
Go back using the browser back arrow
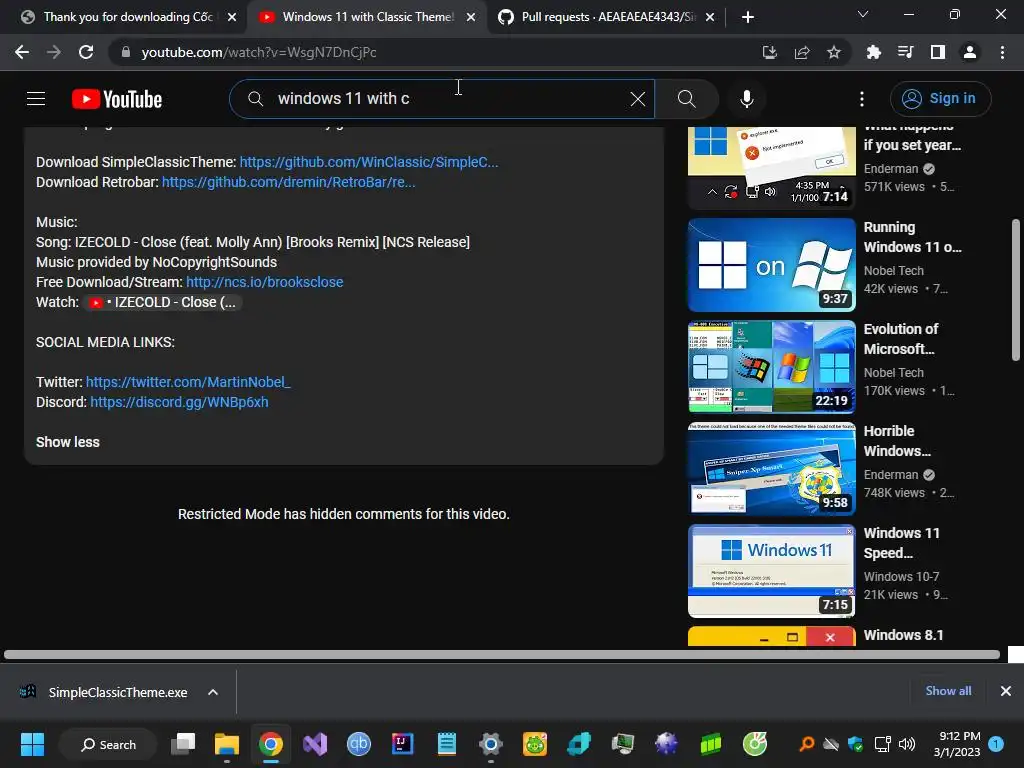[x=22, y=52]
